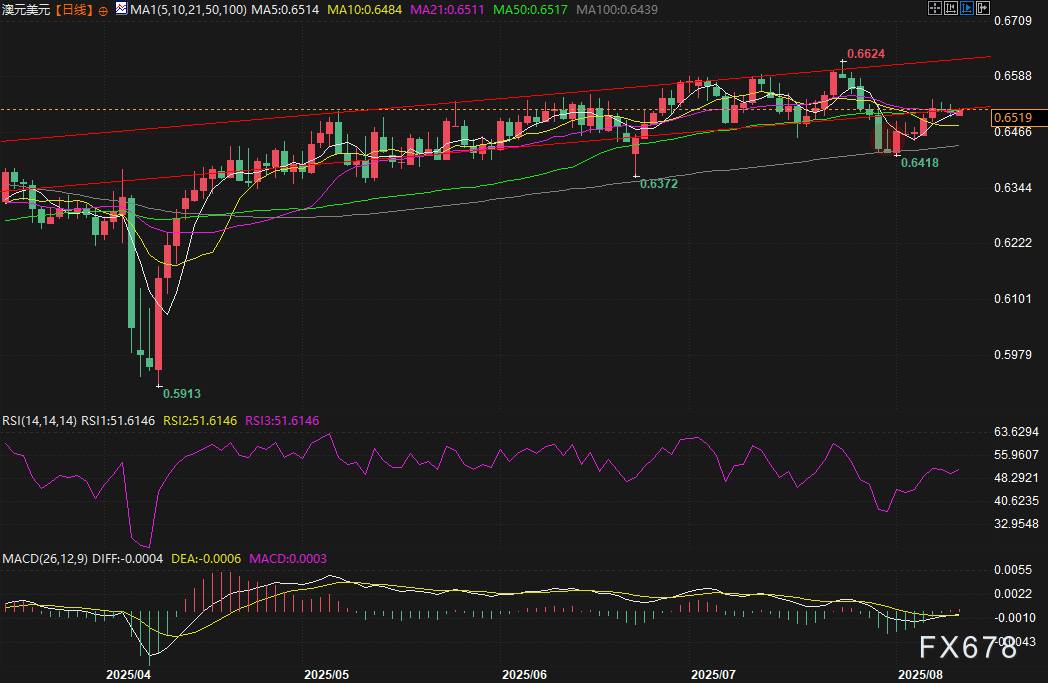Click the 2025/04 date on time axis
Viewport: 1048px width, 683px height.
(x=127, y=675)
